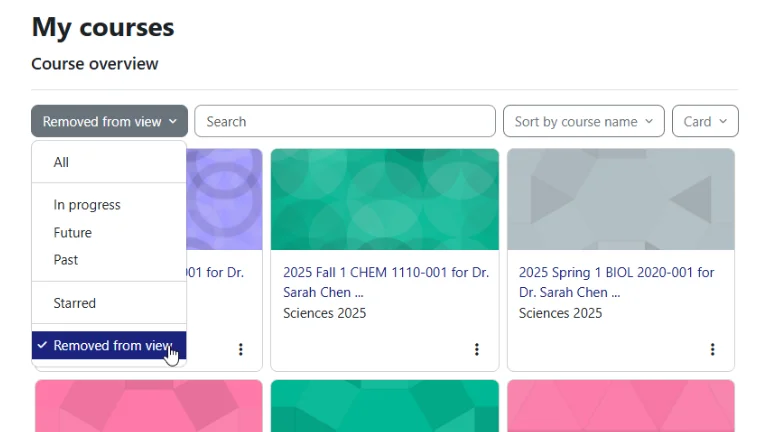Open actions menu for BIOL 2020-001 card
This screenshot has height=432, width=768.
pyautogui.click(x=713, y=349)
